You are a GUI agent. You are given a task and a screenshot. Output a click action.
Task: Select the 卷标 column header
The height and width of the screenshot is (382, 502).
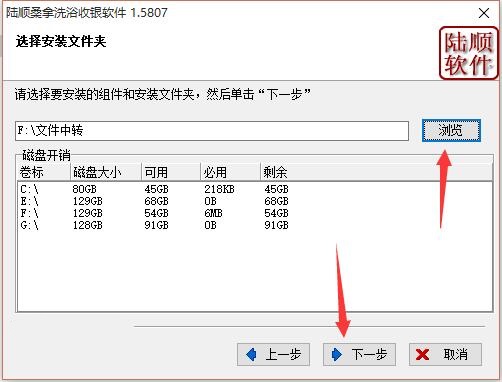pyautogui.click(x=44, y=172)
